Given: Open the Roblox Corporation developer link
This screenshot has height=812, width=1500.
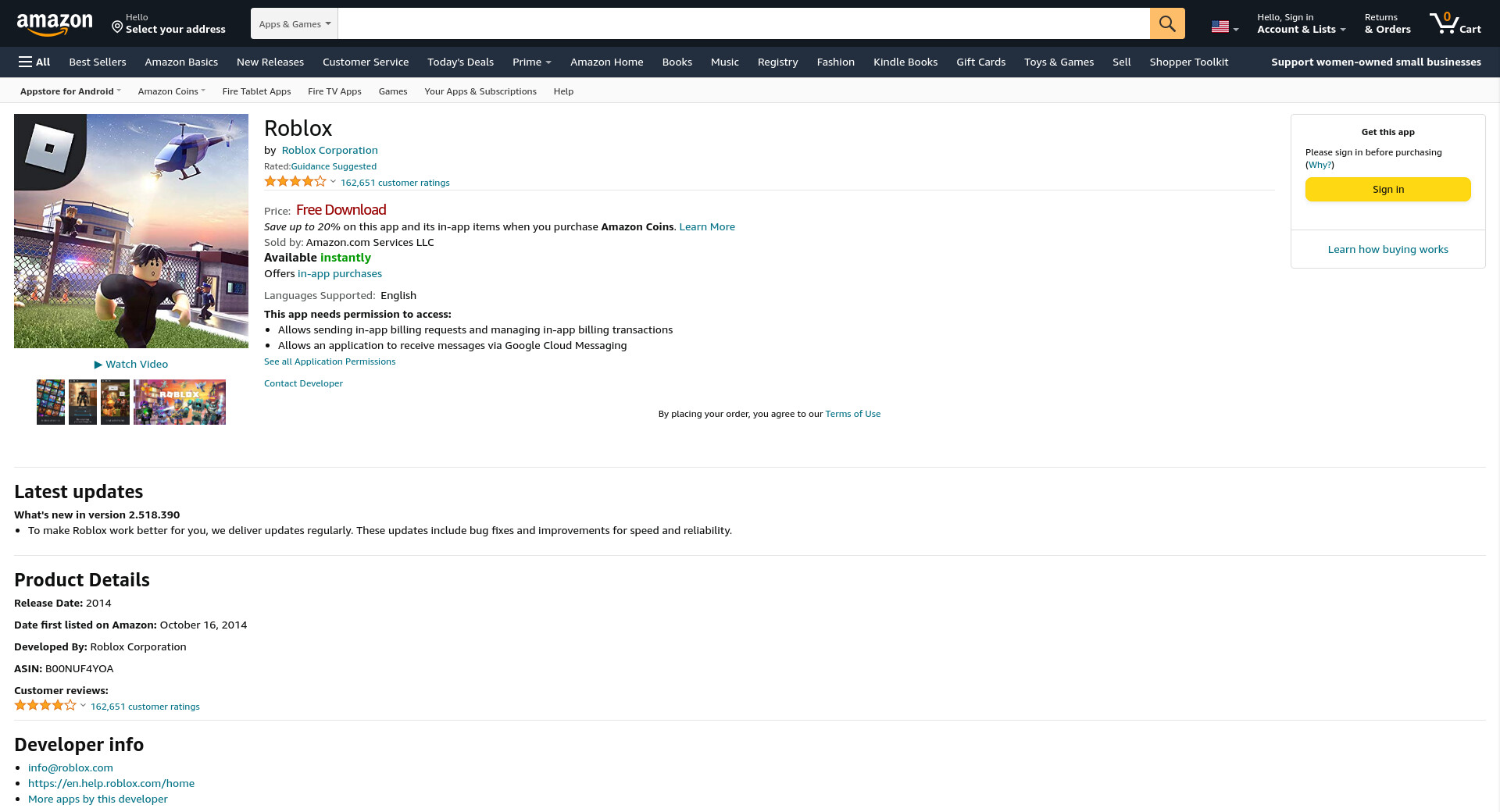Looking at the screenshot, I should 330,150.
